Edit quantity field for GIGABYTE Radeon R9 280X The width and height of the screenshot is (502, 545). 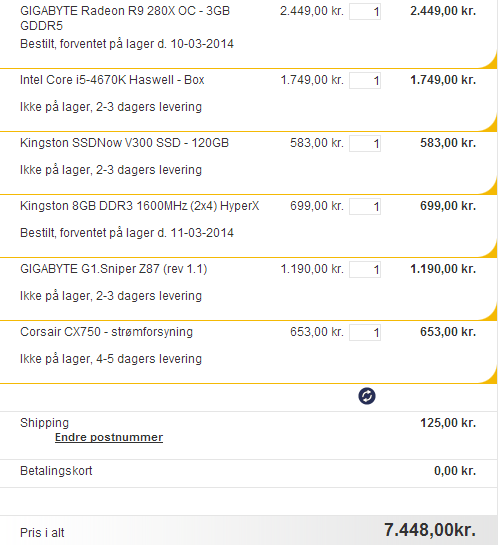click(x=365, y=11)
